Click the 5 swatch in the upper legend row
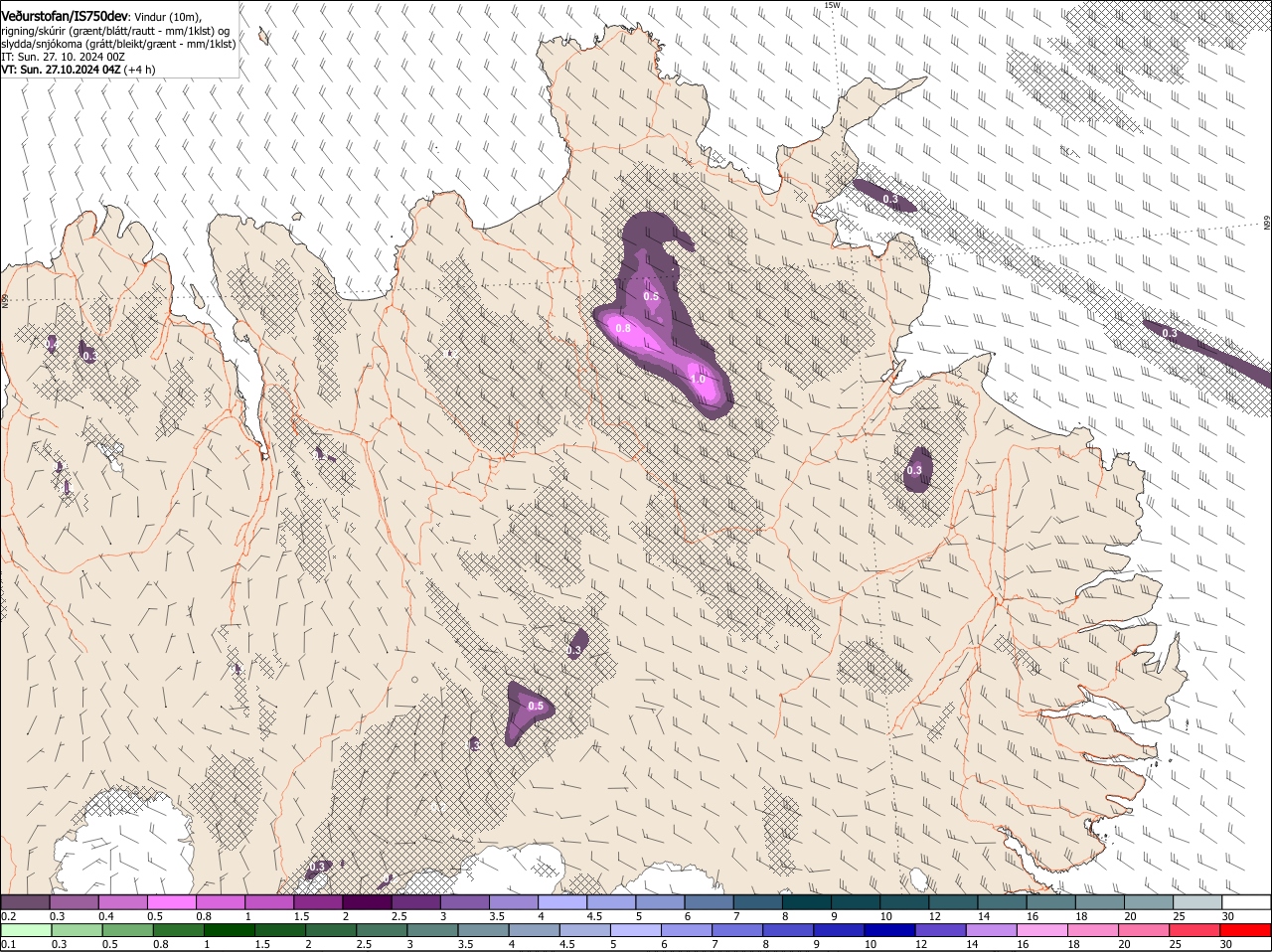The image size is (1272, 952). tap(659, 901)
